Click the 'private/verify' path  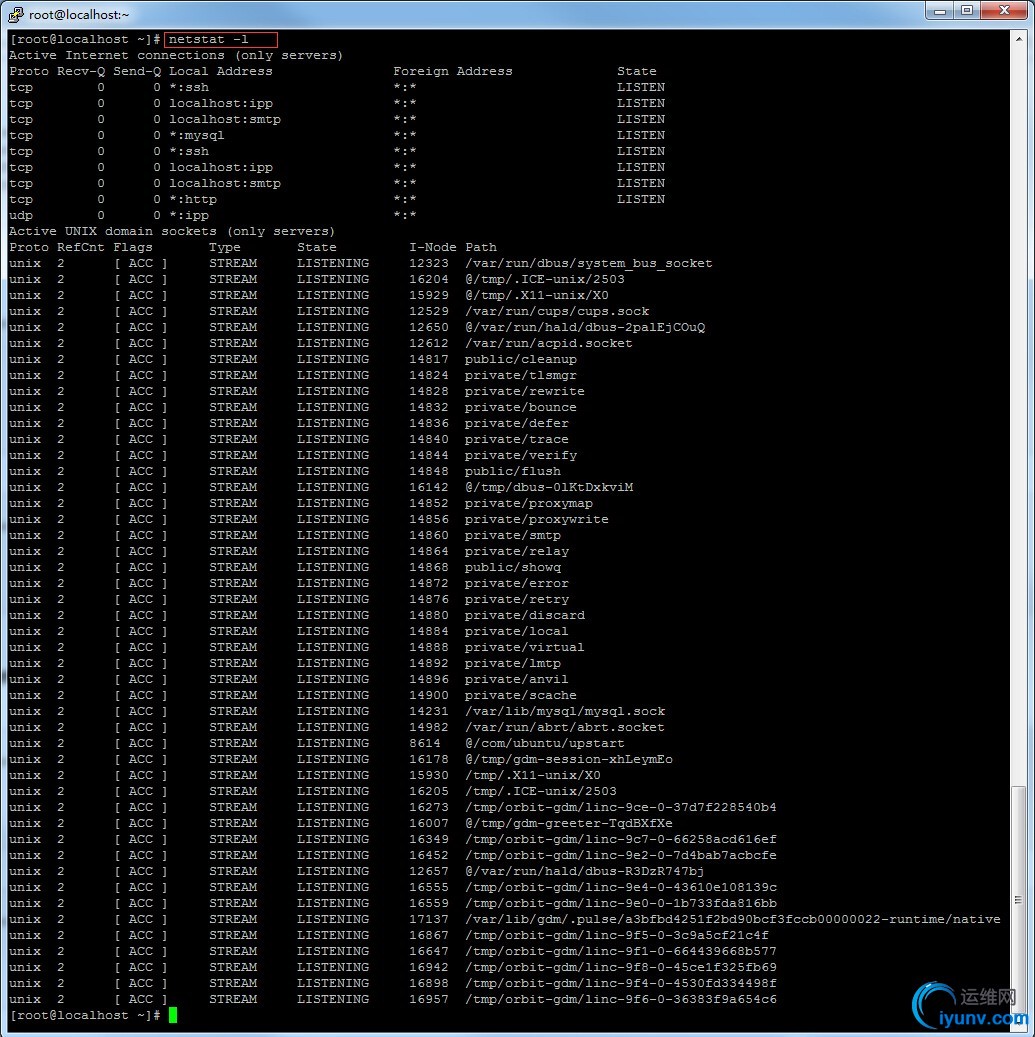tap(520, 455)
